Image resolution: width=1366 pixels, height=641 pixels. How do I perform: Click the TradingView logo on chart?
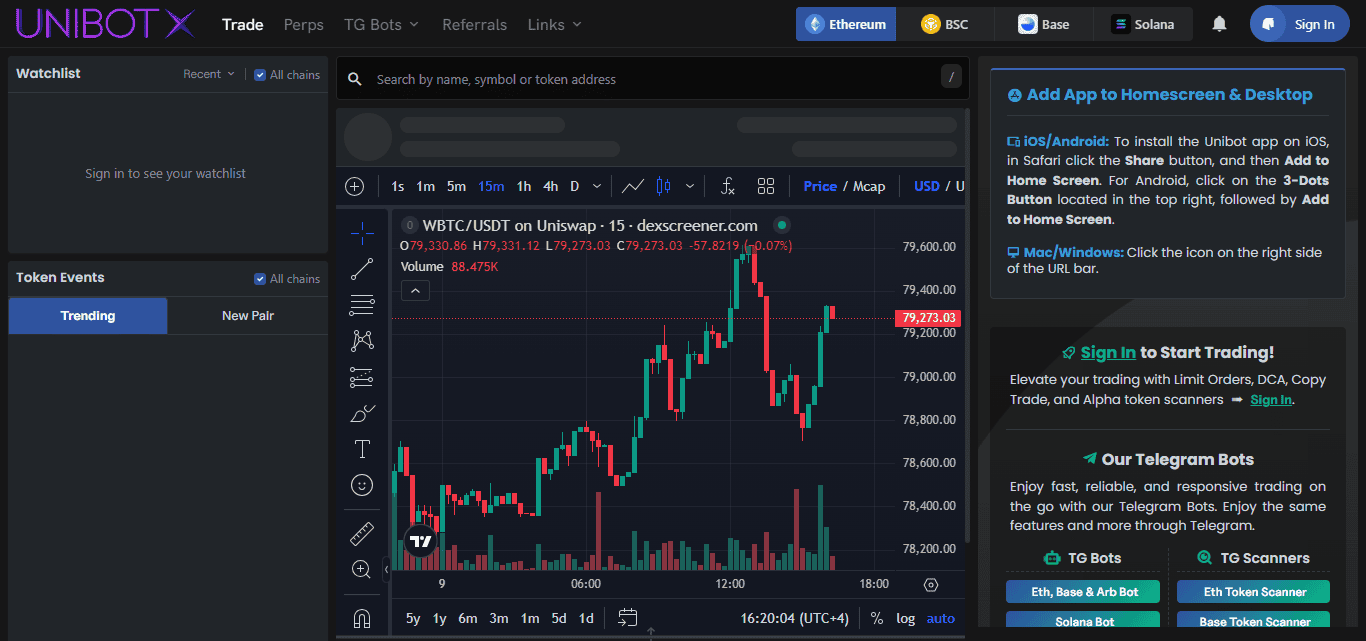(421, 541)
